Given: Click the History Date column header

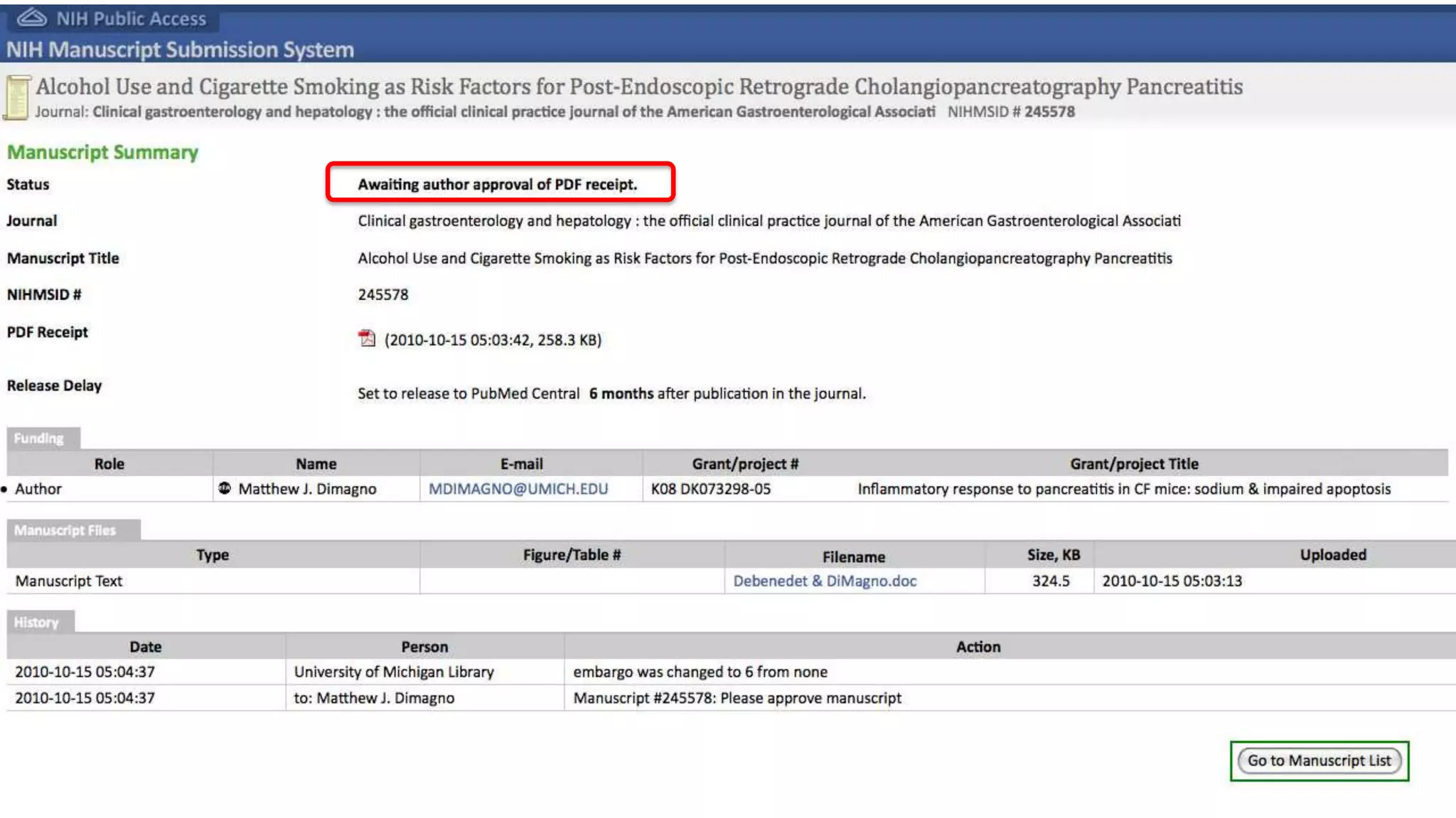Looking at the screenshot, I should (145, 647).
